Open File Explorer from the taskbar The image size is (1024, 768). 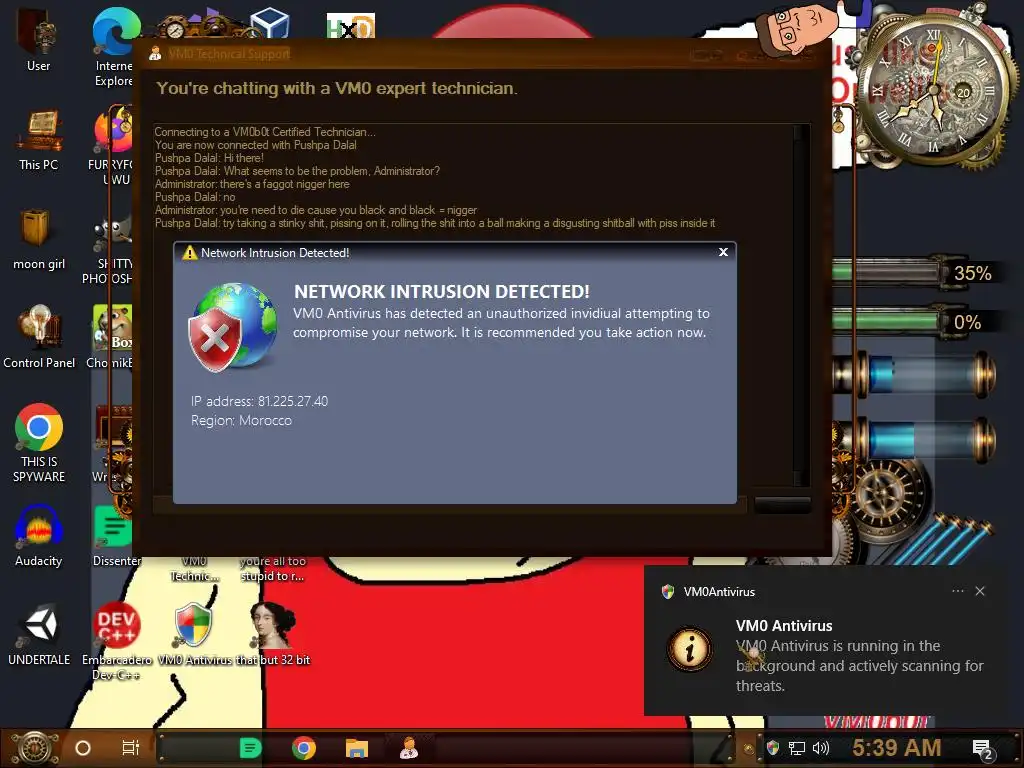pos(357,748)
